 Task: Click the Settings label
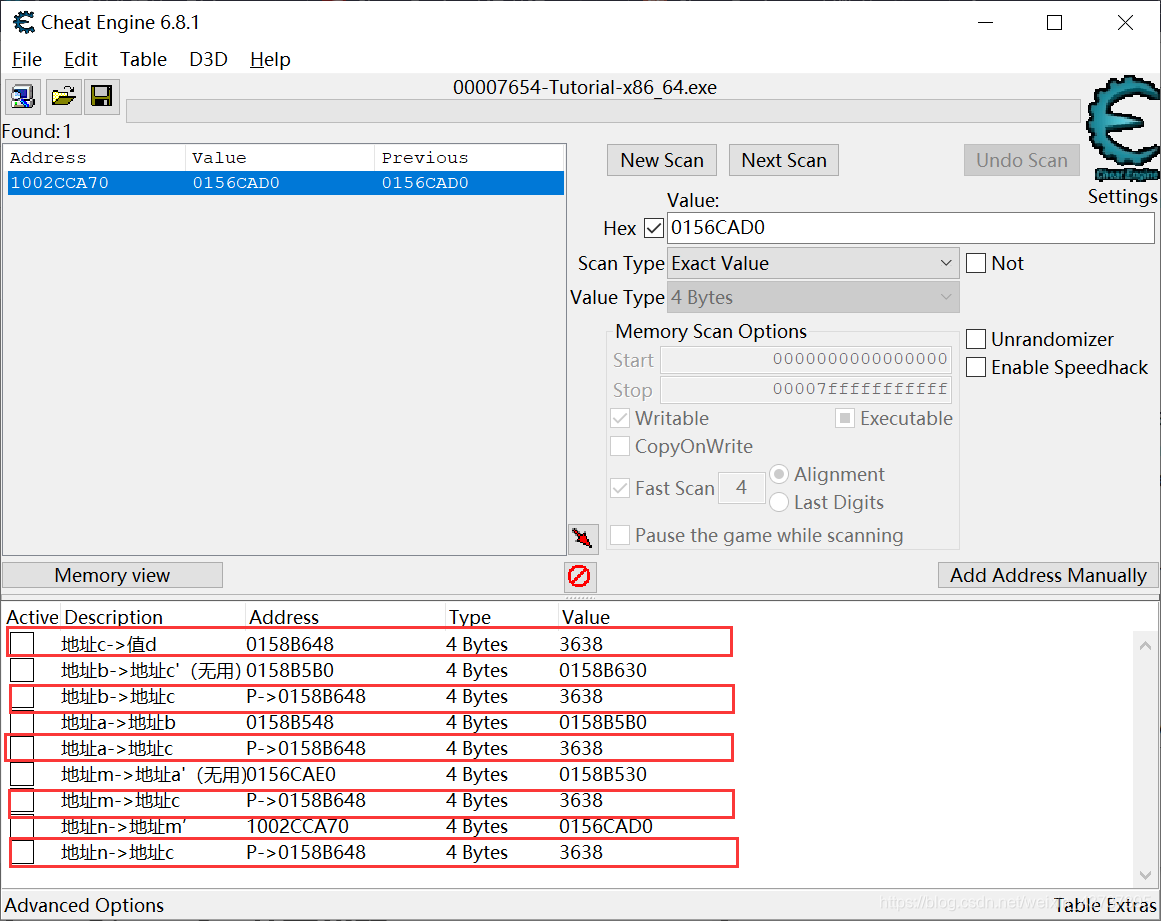point(1122,197)
